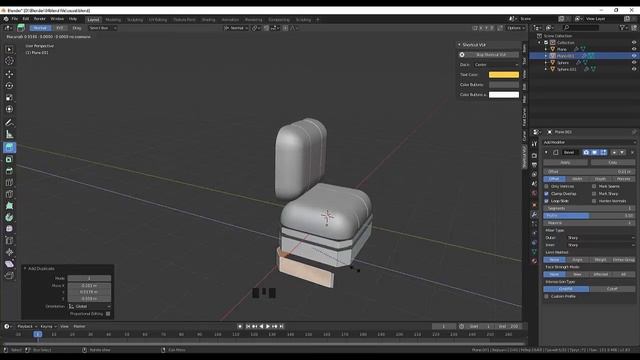Open the Inner miter type dropdown
640x360 pixels.
coord(600,245)
